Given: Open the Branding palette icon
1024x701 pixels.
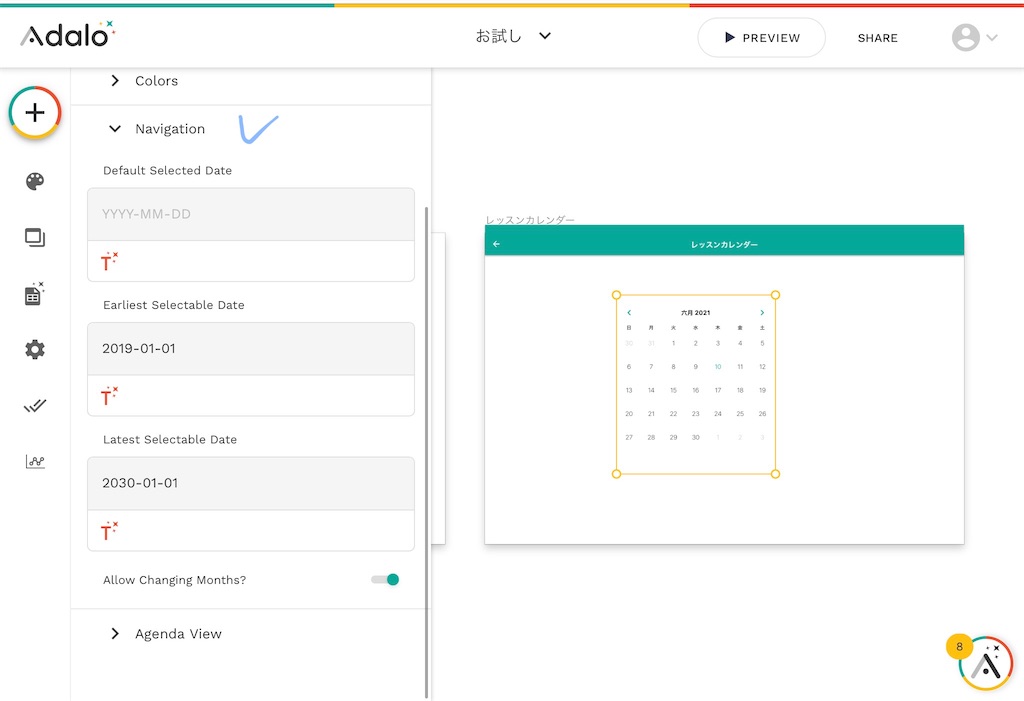Looking at the screenshot, I should (x=35, y=181).
